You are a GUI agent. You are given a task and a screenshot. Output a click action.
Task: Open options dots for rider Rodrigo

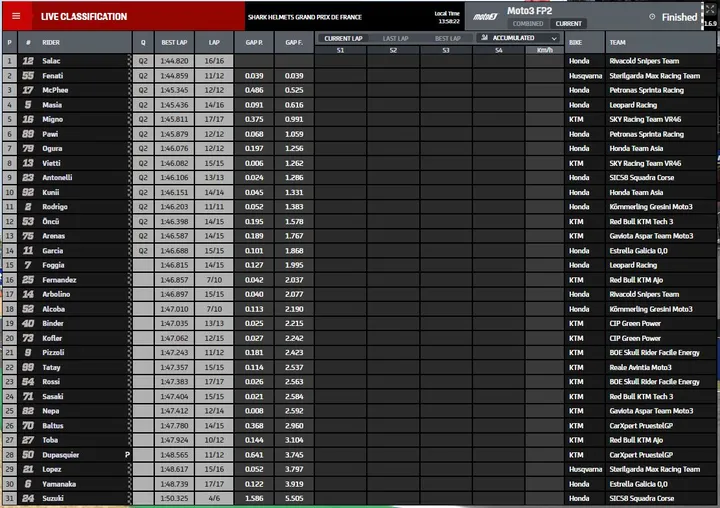click(129, 207)
